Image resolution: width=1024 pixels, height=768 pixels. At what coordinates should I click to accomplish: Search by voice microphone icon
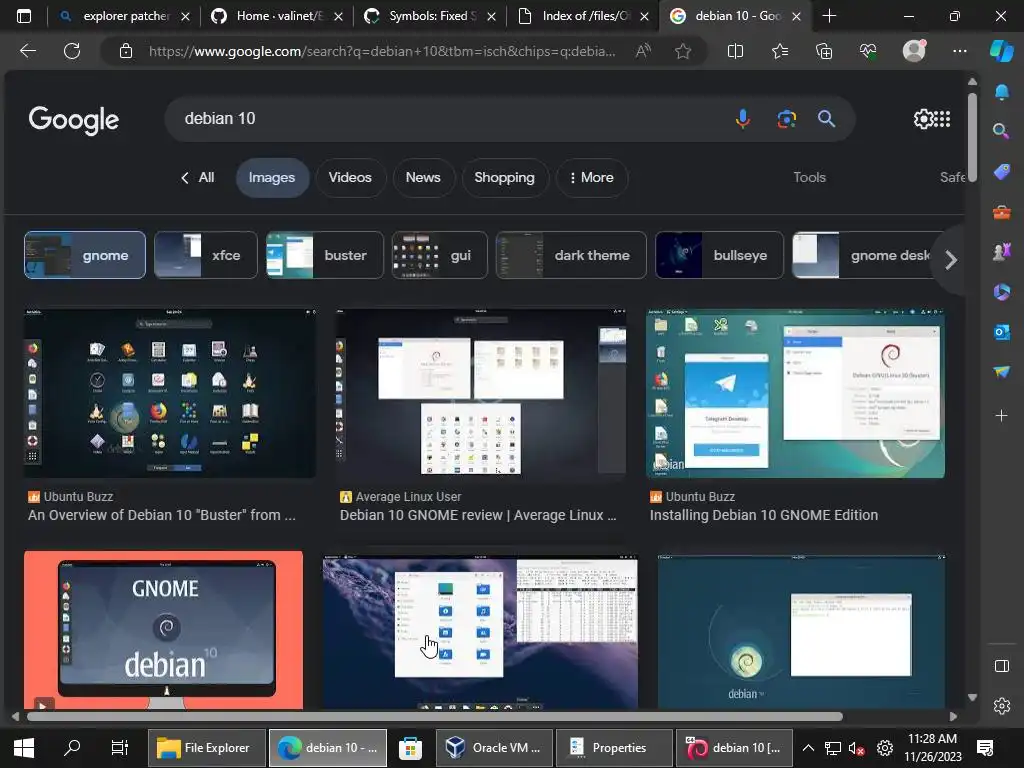tap(743, 119)
